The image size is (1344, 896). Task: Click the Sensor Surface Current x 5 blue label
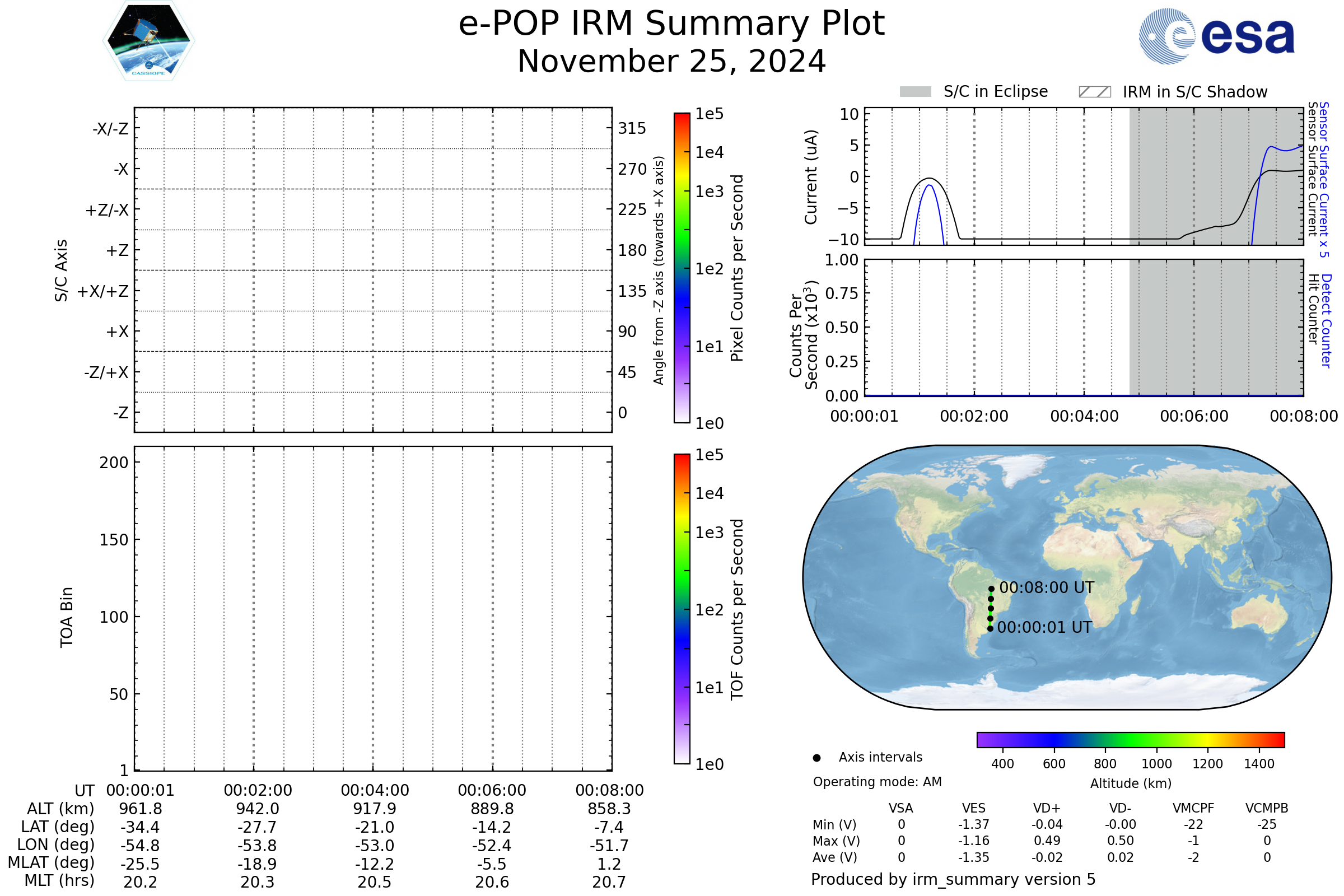pos(1324,179)
